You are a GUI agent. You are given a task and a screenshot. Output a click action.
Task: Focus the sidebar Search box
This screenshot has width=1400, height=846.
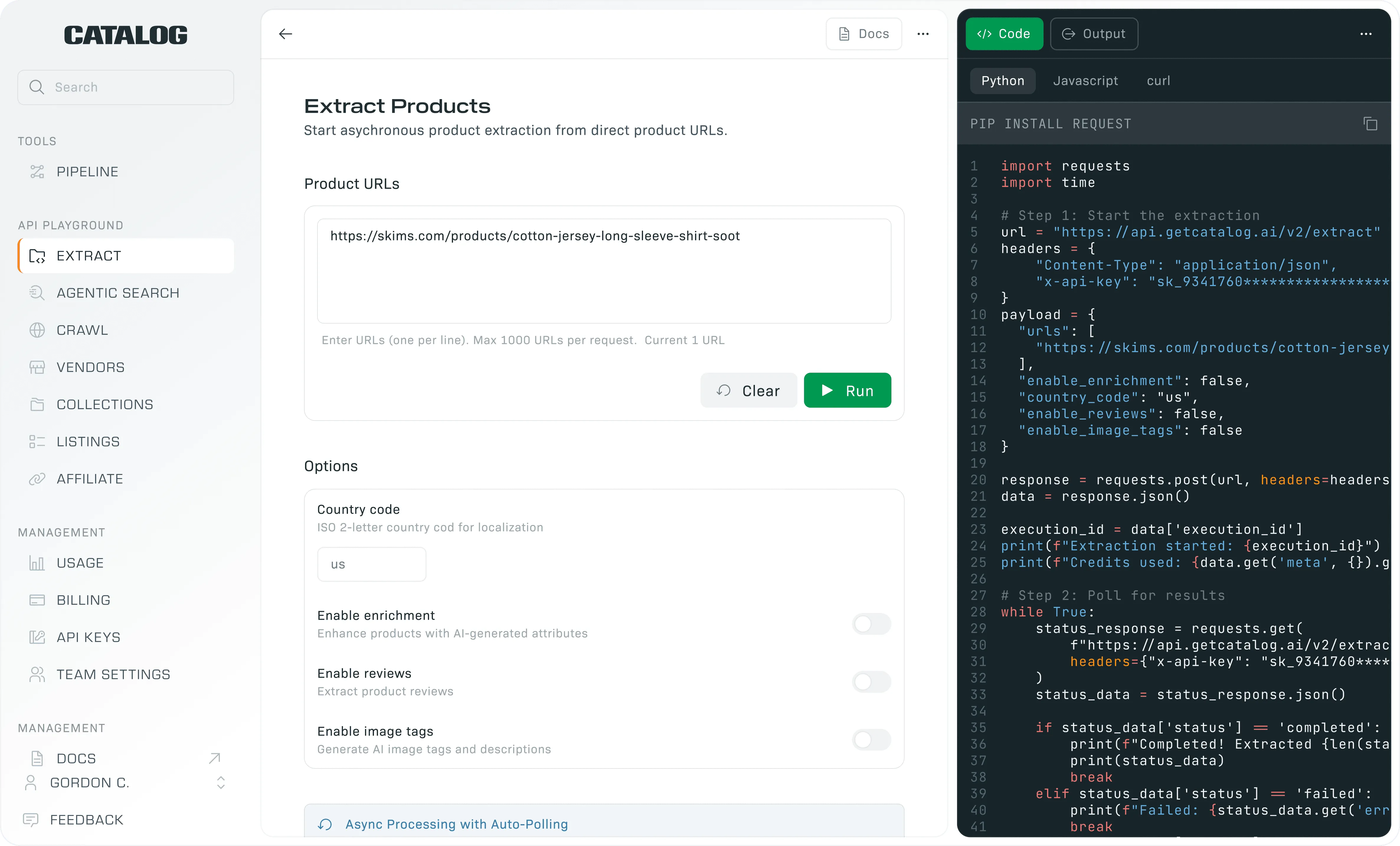125,87
